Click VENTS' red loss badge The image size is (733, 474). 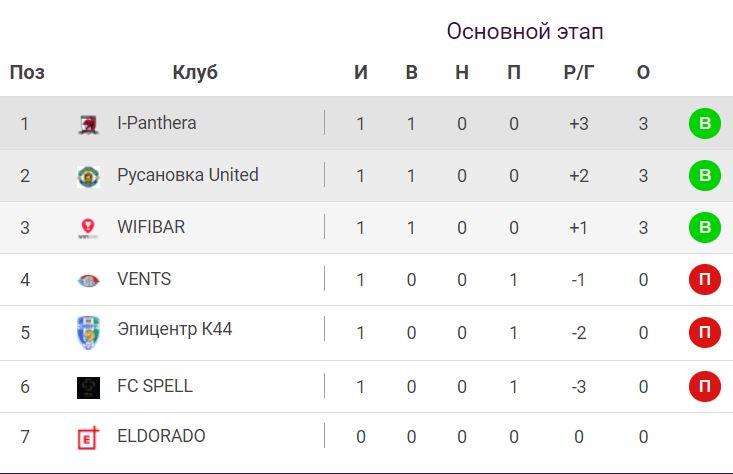[704, 280]
